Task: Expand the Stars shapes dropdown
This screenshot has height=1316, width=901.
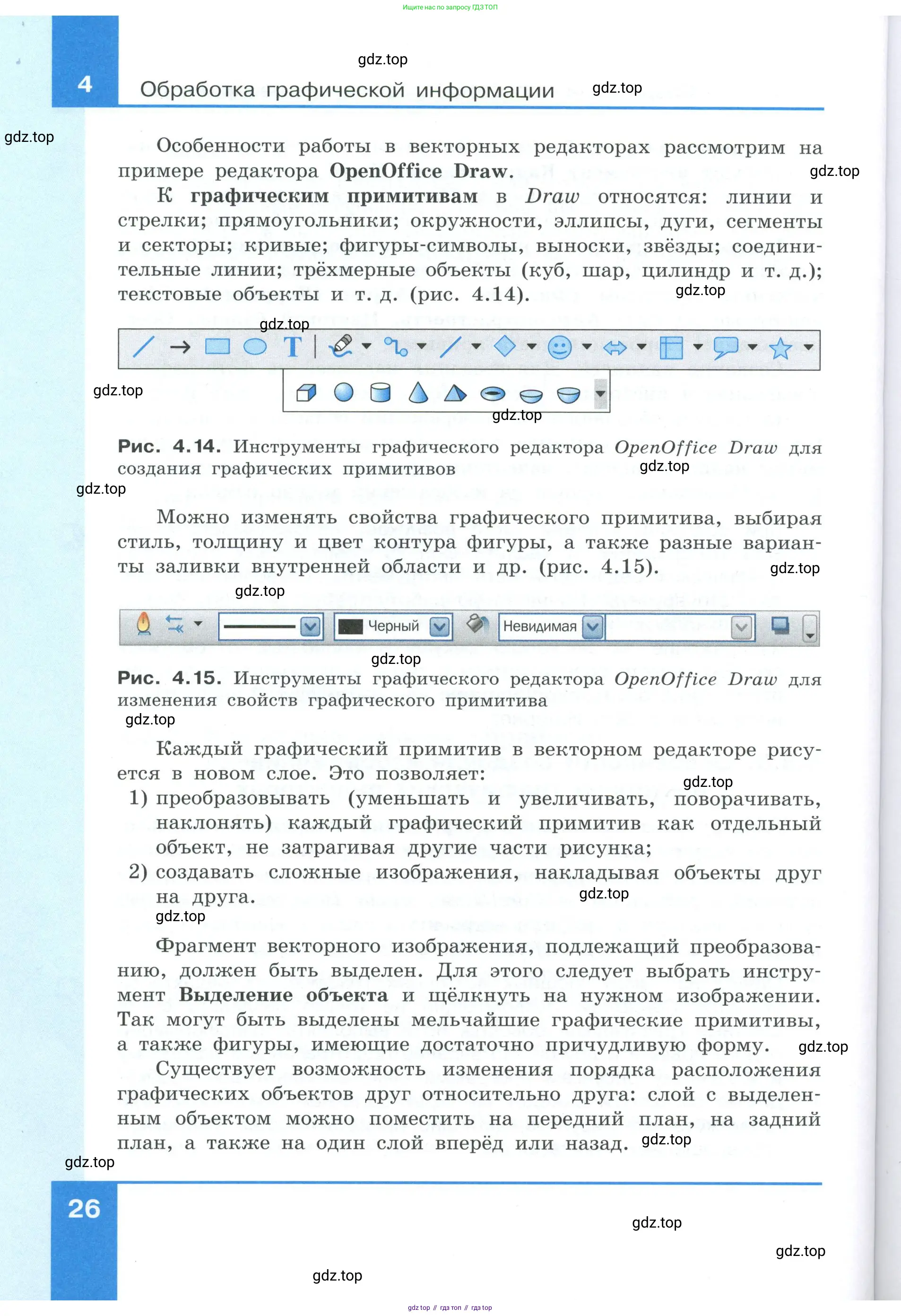Action: pos(808,347)
